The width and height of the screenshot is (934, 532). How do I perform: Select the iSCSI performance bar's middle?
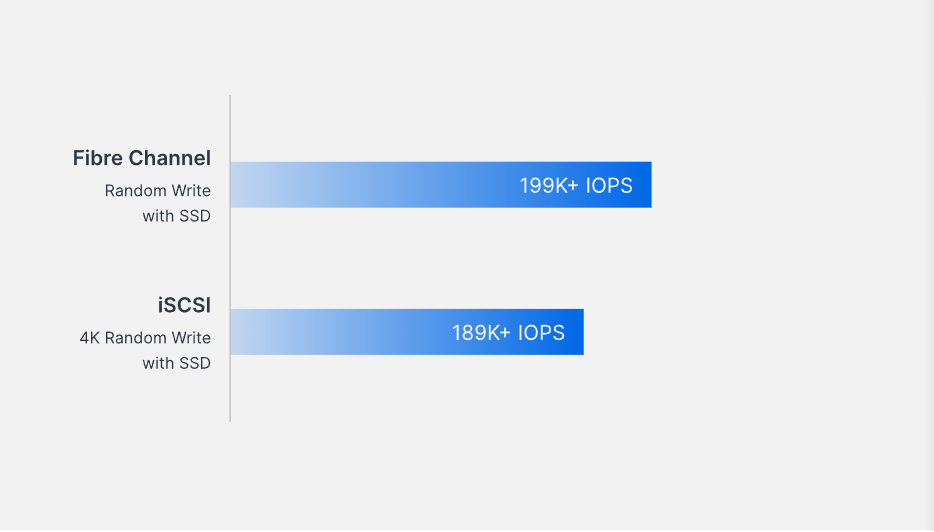[407, 332]
